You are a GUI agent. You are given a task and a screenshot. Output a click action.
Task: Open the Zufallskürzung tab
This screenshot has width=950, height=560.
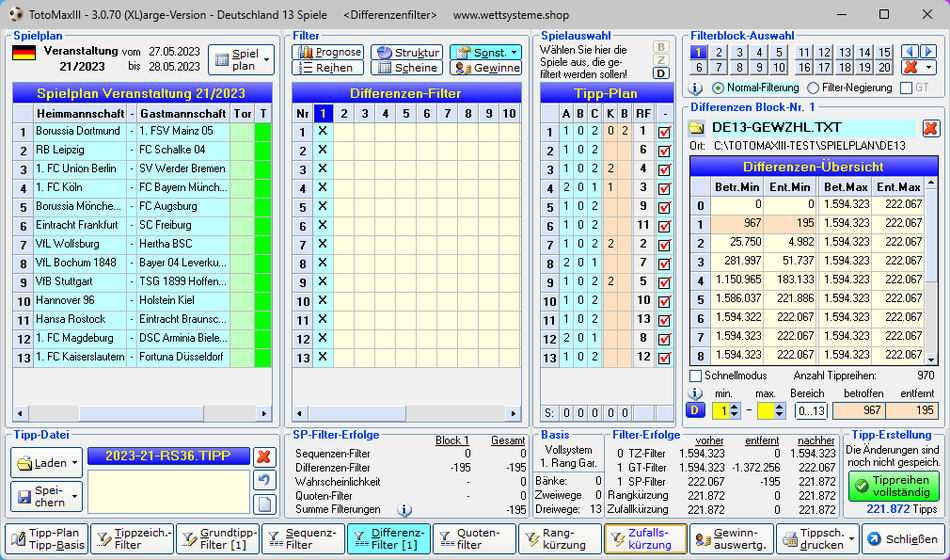646,539
